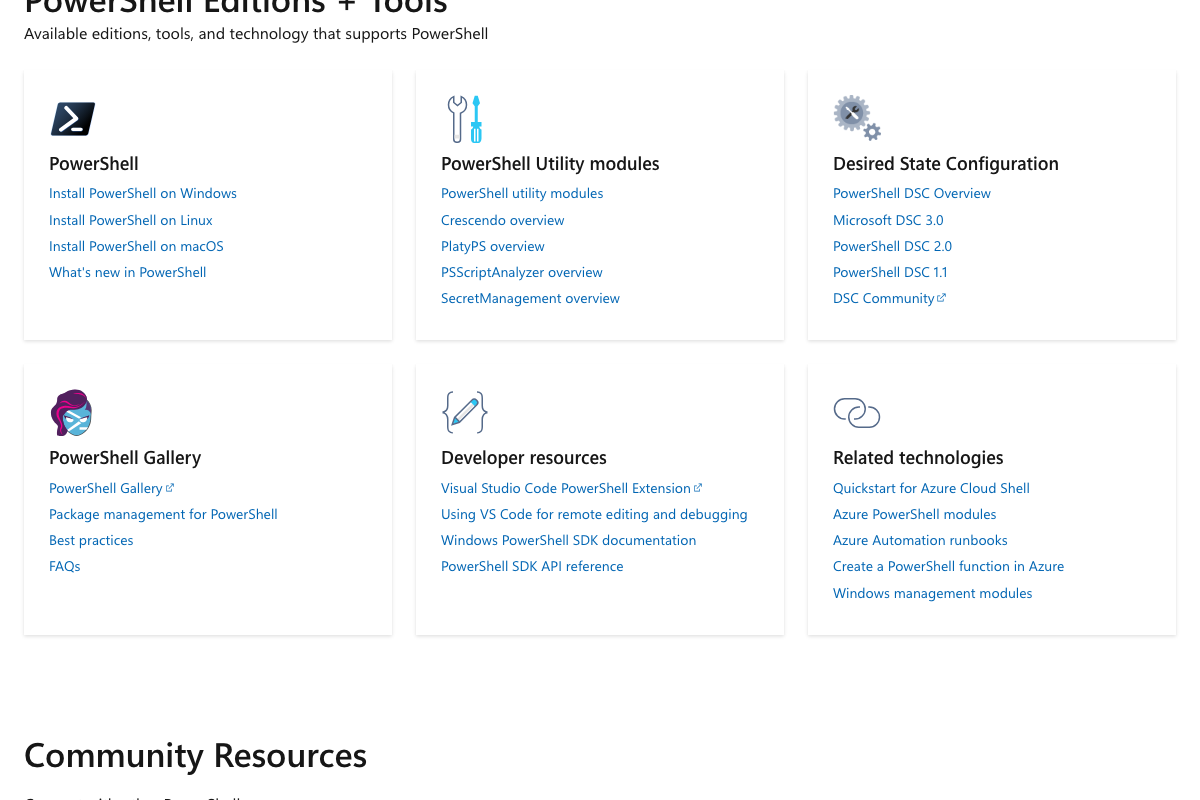This screenshot has height=800, width=1200.
Task: Open Using VS Code for remote editing link
Action: (594, 514)
